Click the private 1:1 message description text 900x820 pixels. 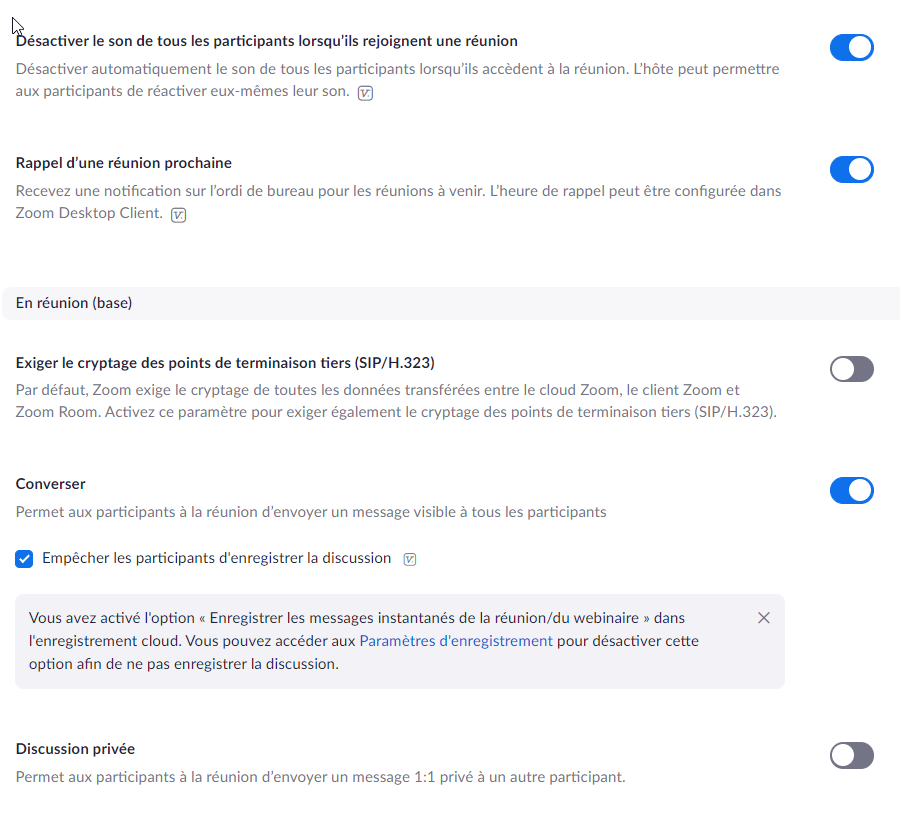click(320, 777)
